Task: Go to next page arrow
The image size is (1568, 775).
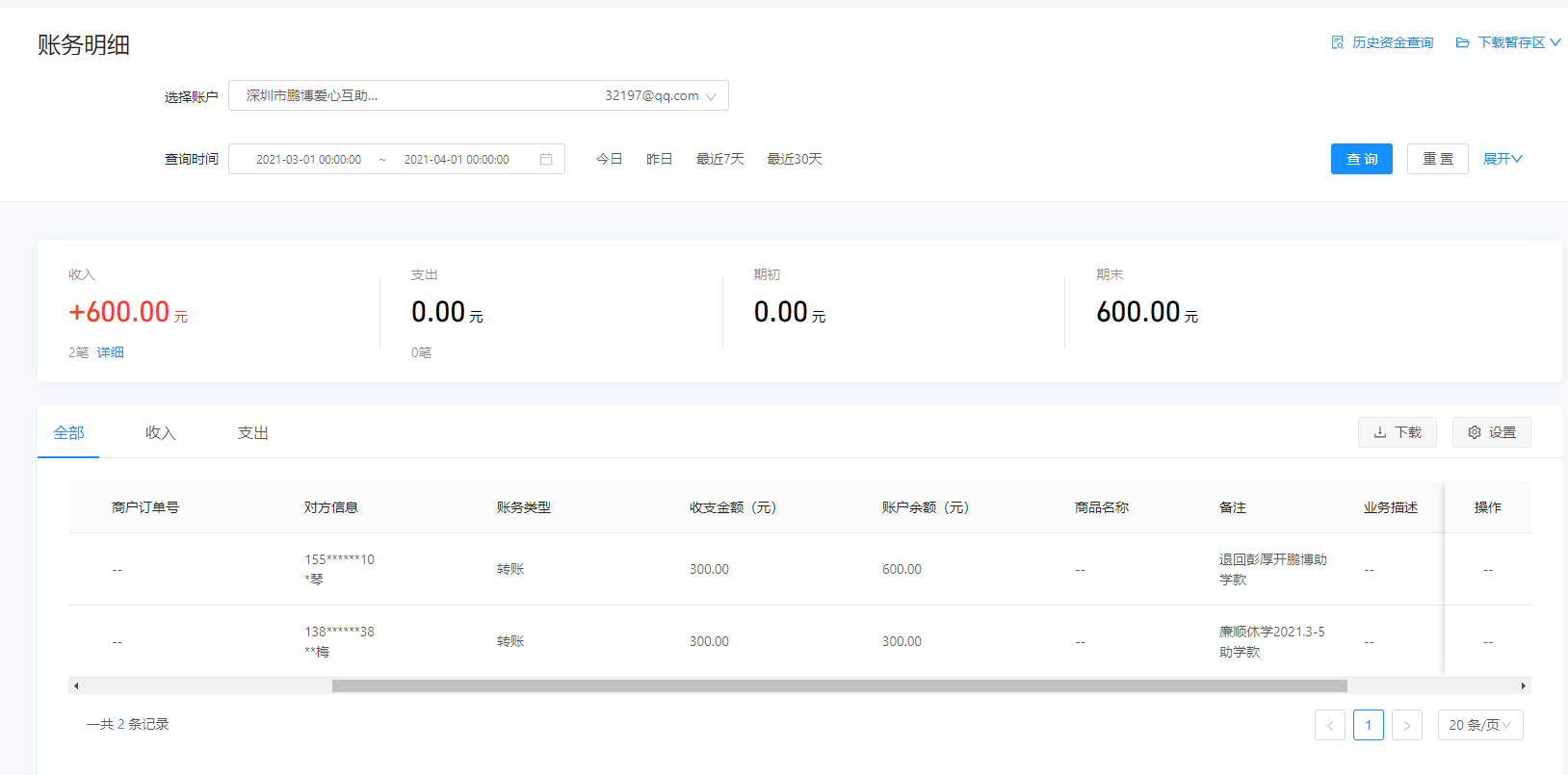Action: [1407, 725]
